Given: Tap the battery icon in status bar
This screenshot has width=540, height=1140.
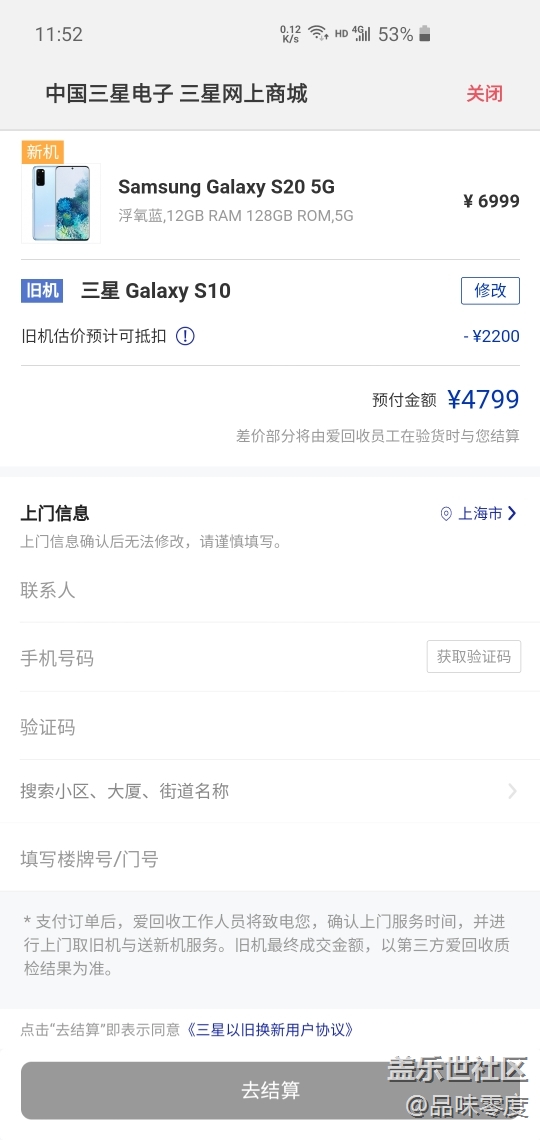Looking at the screenshot, I should tap(425, 33).
